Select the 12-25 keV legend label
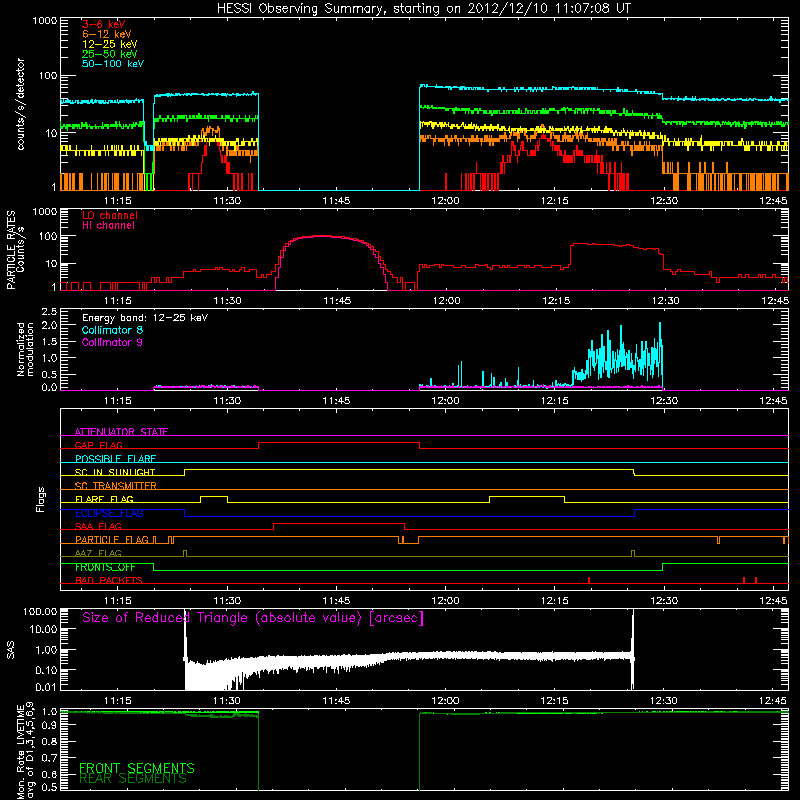This screenshot has width=800, height=800. (x=110, y=44)
